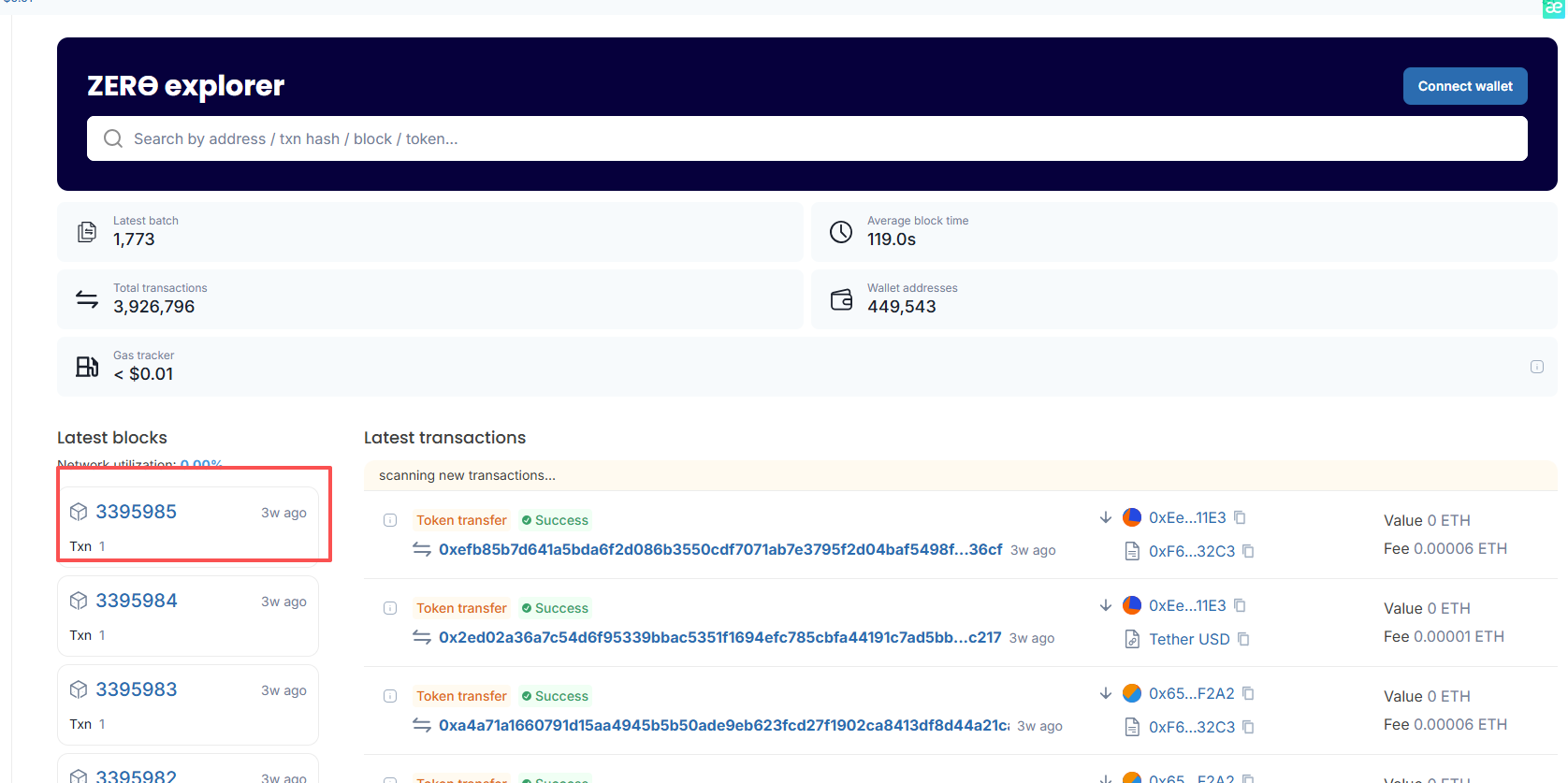Open Txn count of block 3395985
The width and height of the screenshot is (1568, 783).
[x=102, y=546]
